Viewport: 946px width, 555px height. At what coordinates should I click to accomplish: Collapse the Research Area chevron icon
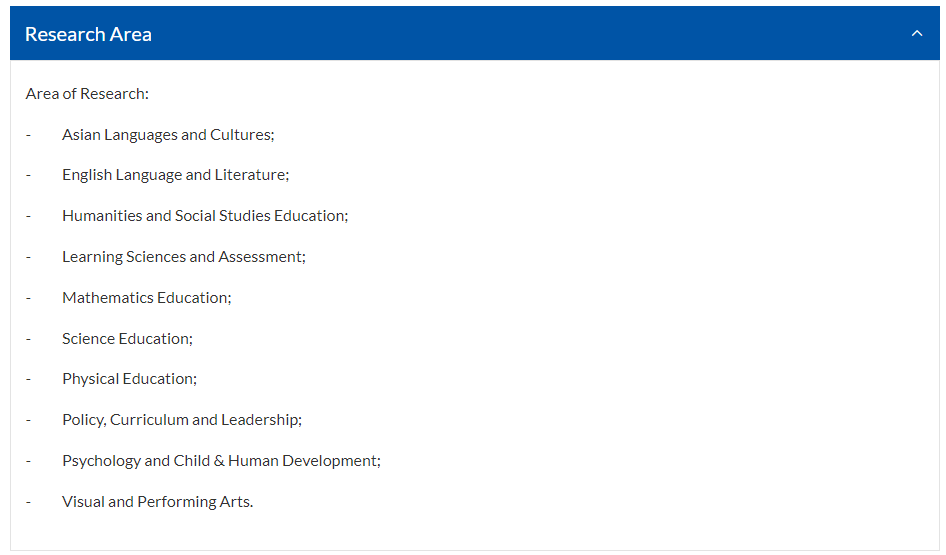(x=916, y=34)
